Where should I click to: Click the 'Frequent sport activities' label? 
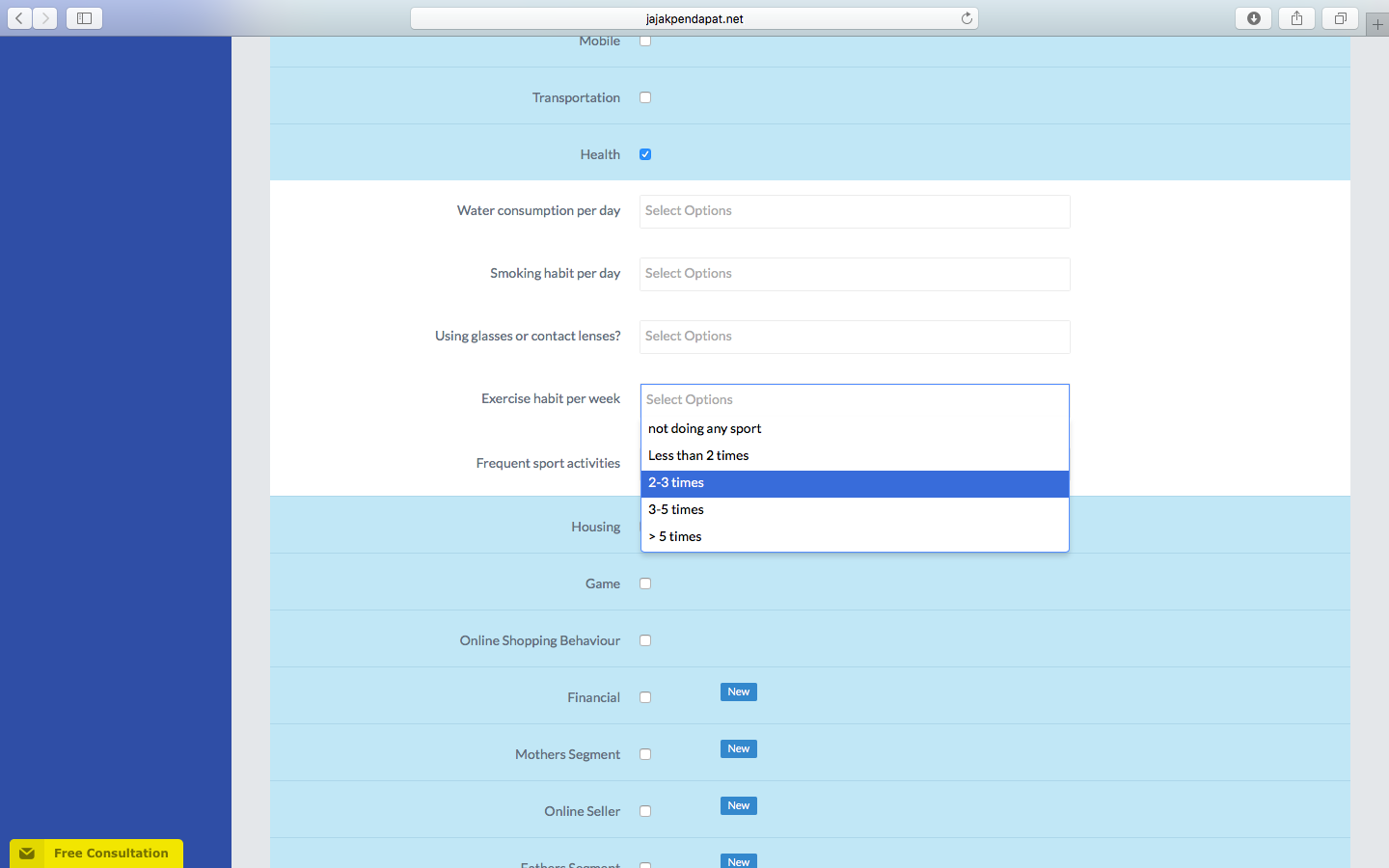tap(548, 463)
